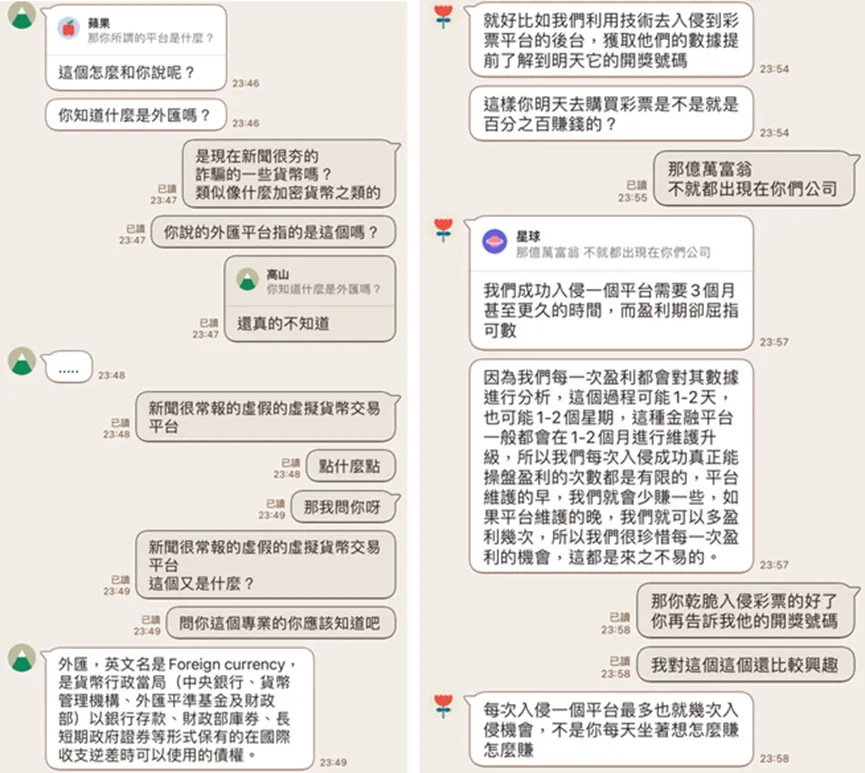Viewport: 865px width, 773px height.
Task: Click the red tulip avatar beside the 彩票平台 message
Action: pyautogui.click(x=443, y=17)
